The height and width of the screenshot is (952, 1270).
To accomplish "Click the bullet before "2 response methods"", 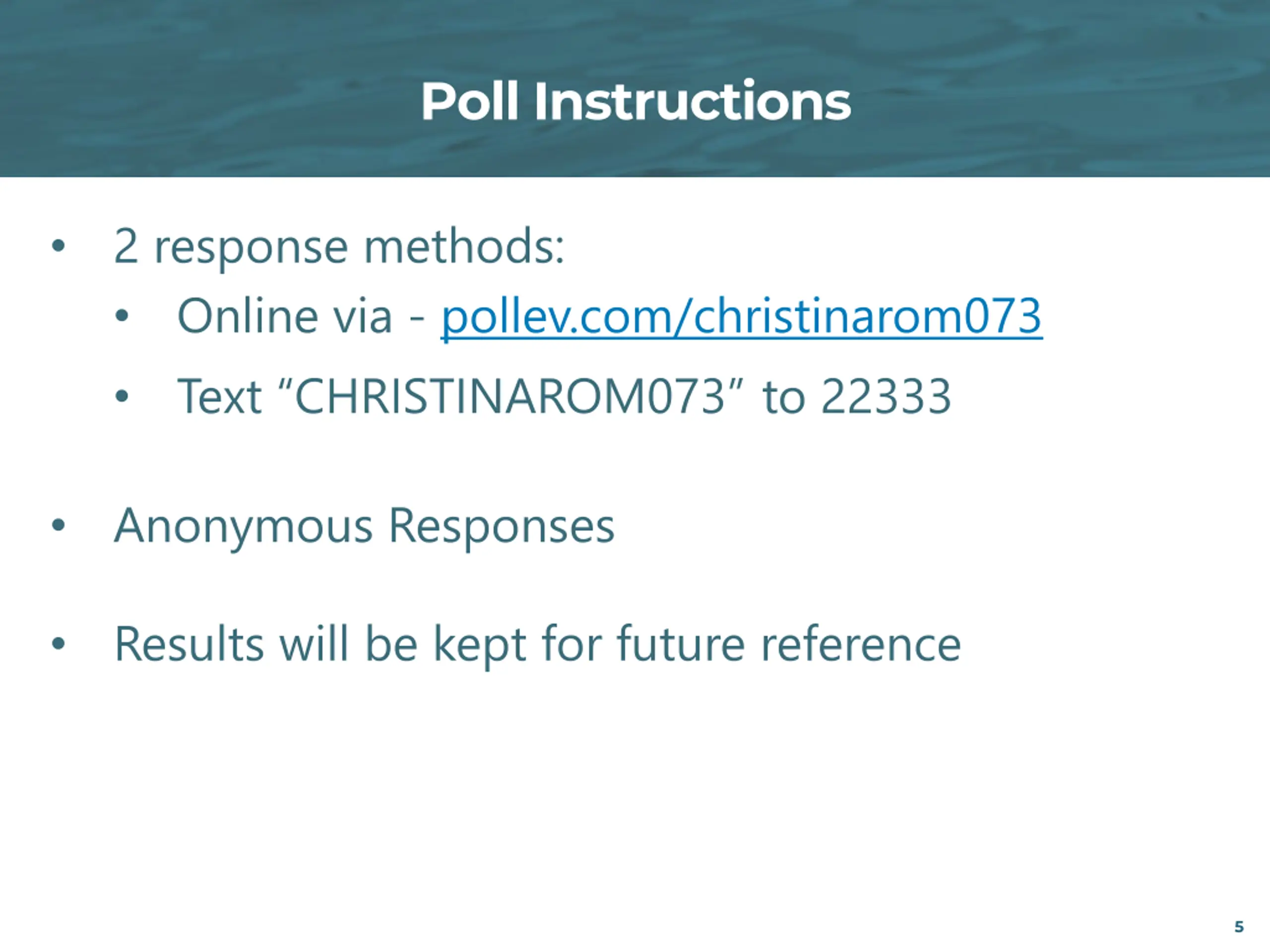I will pos(58,246).
